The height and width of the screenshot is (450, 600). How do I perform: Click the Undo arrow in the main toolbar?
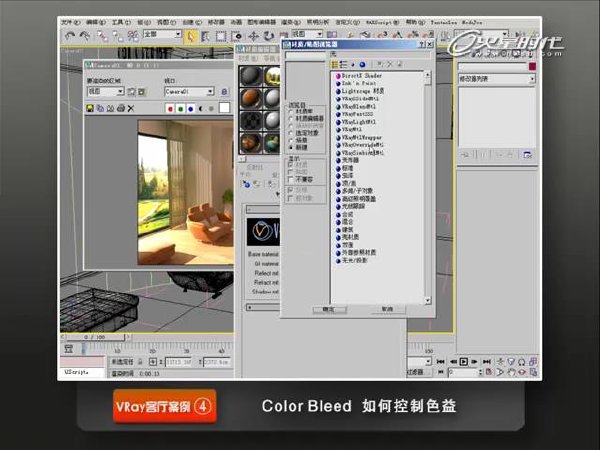(70, 36)
